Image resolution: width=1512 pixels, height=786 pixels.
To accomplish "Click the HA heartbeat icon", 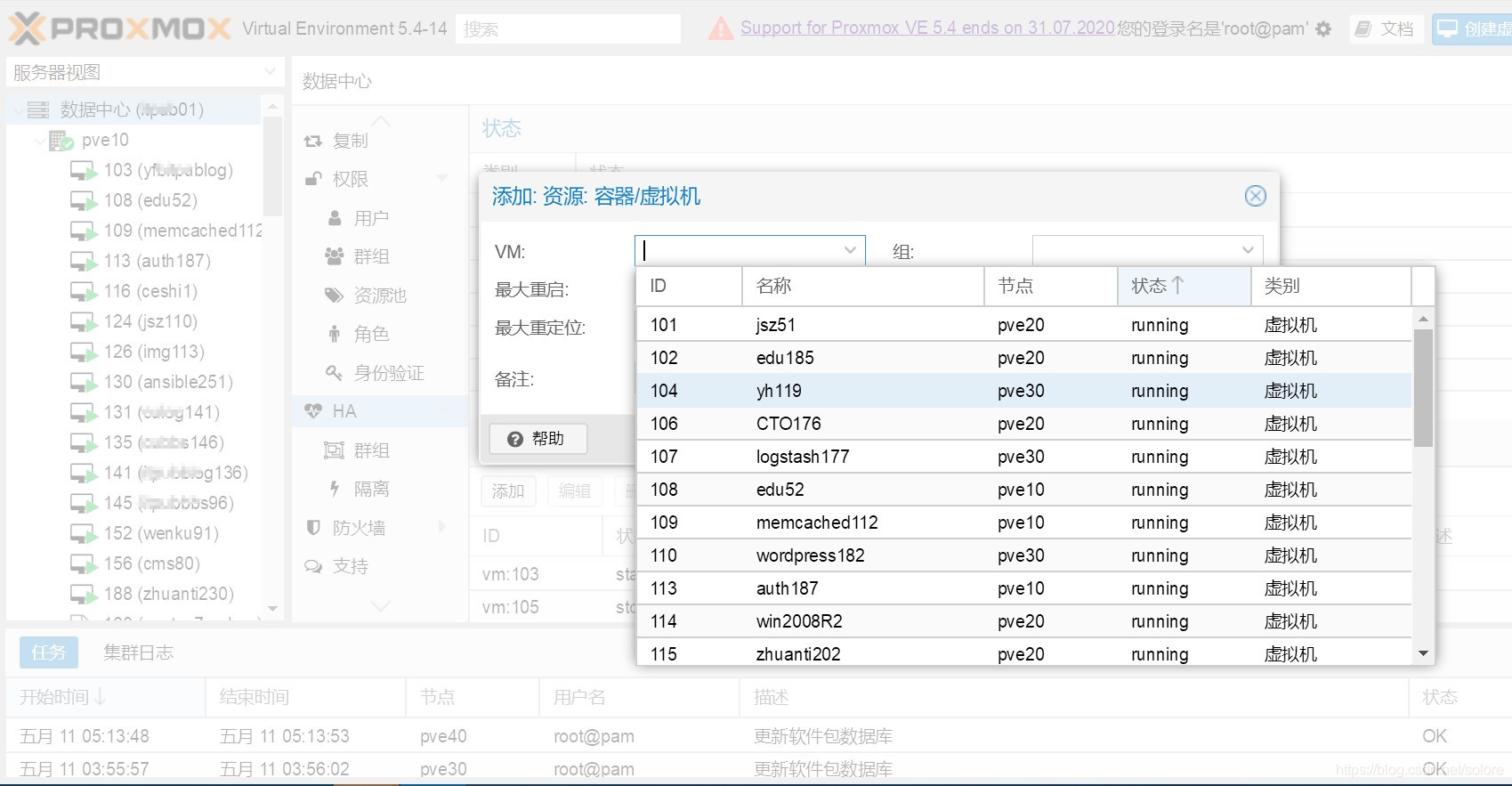I will click(x=313, y=411).
